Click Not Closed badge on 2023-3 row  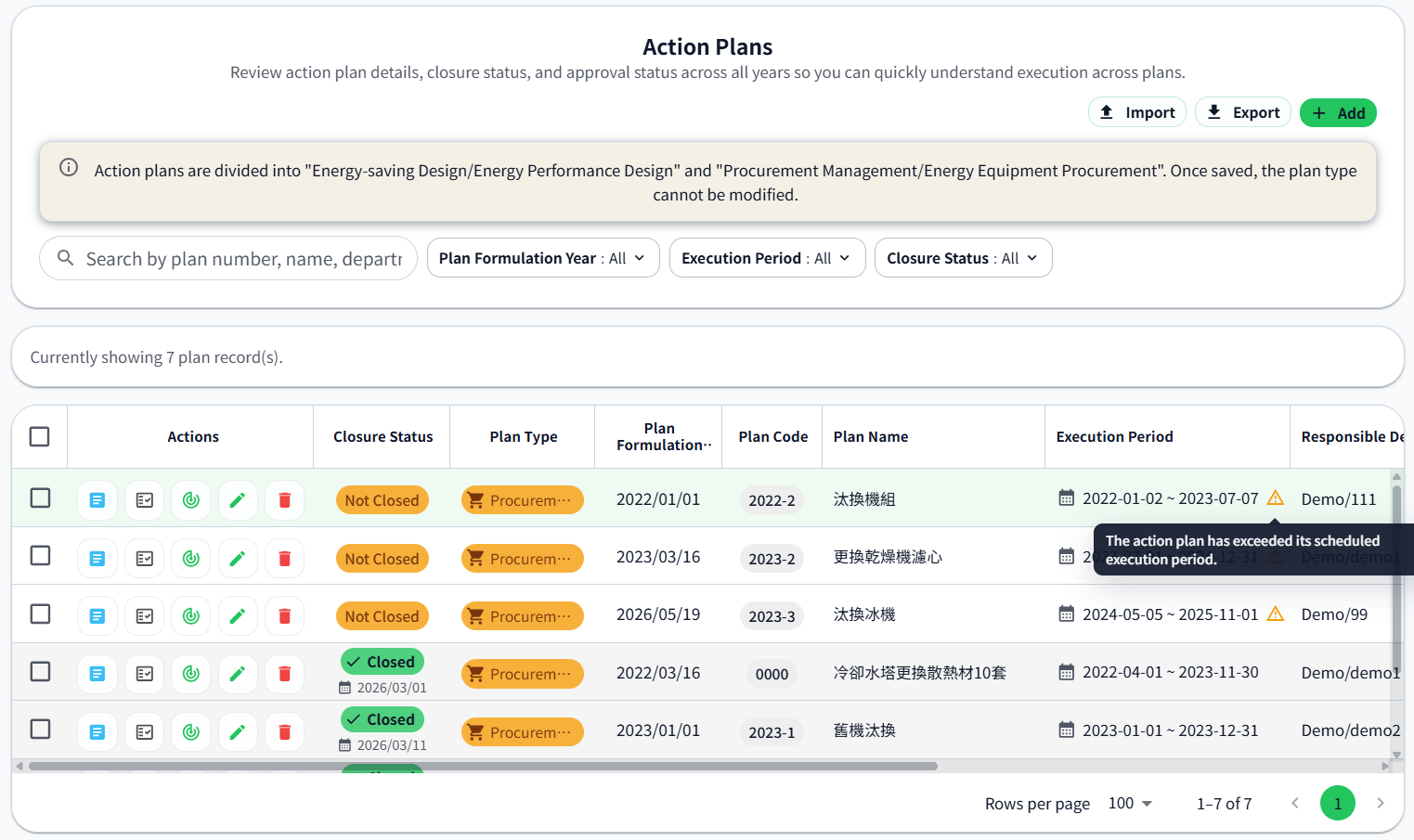382,616
